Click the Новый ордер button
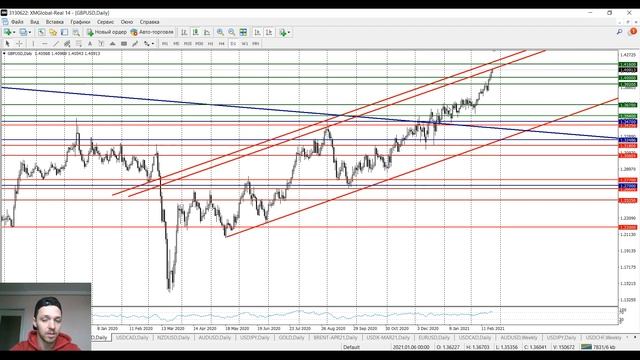The width and height of the screenshot is (640, 360). pyautogui.click(x=107, y=32)
